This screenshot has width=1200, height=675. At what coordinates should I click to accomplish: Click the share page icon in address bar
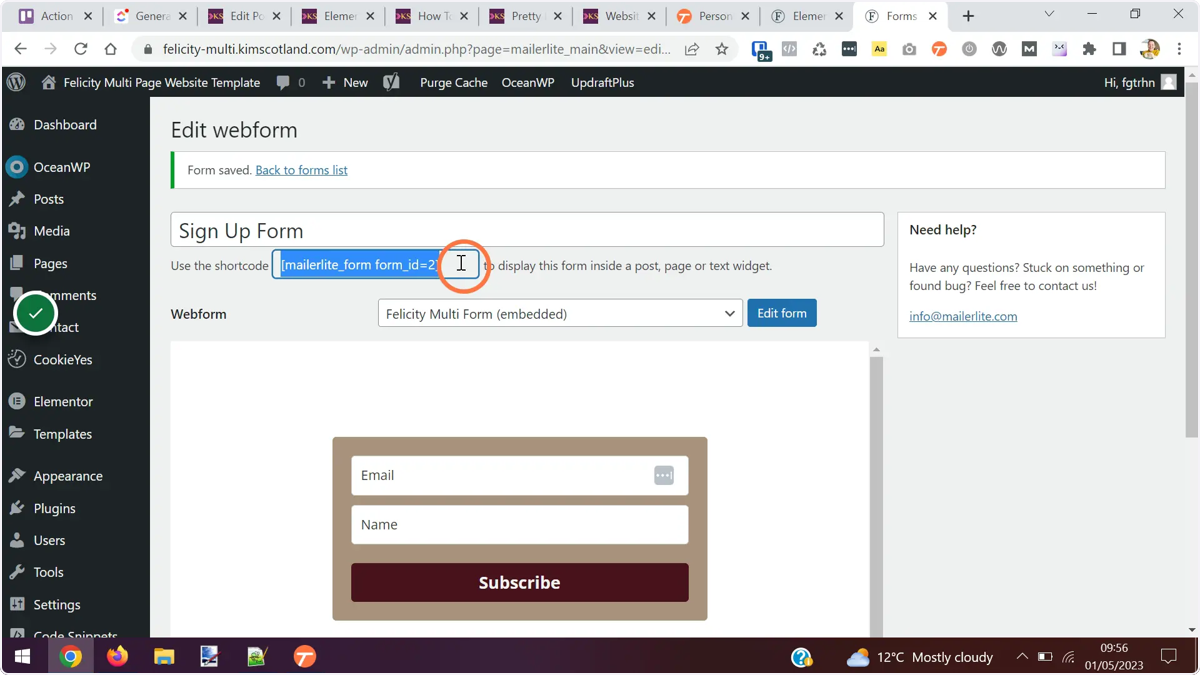[692, 49]
